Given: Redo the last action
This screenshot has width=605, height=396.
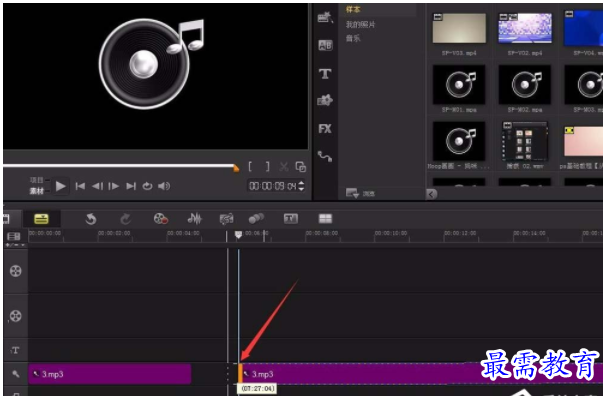Looking at the screenshot, I should click(x=125, y=219).
